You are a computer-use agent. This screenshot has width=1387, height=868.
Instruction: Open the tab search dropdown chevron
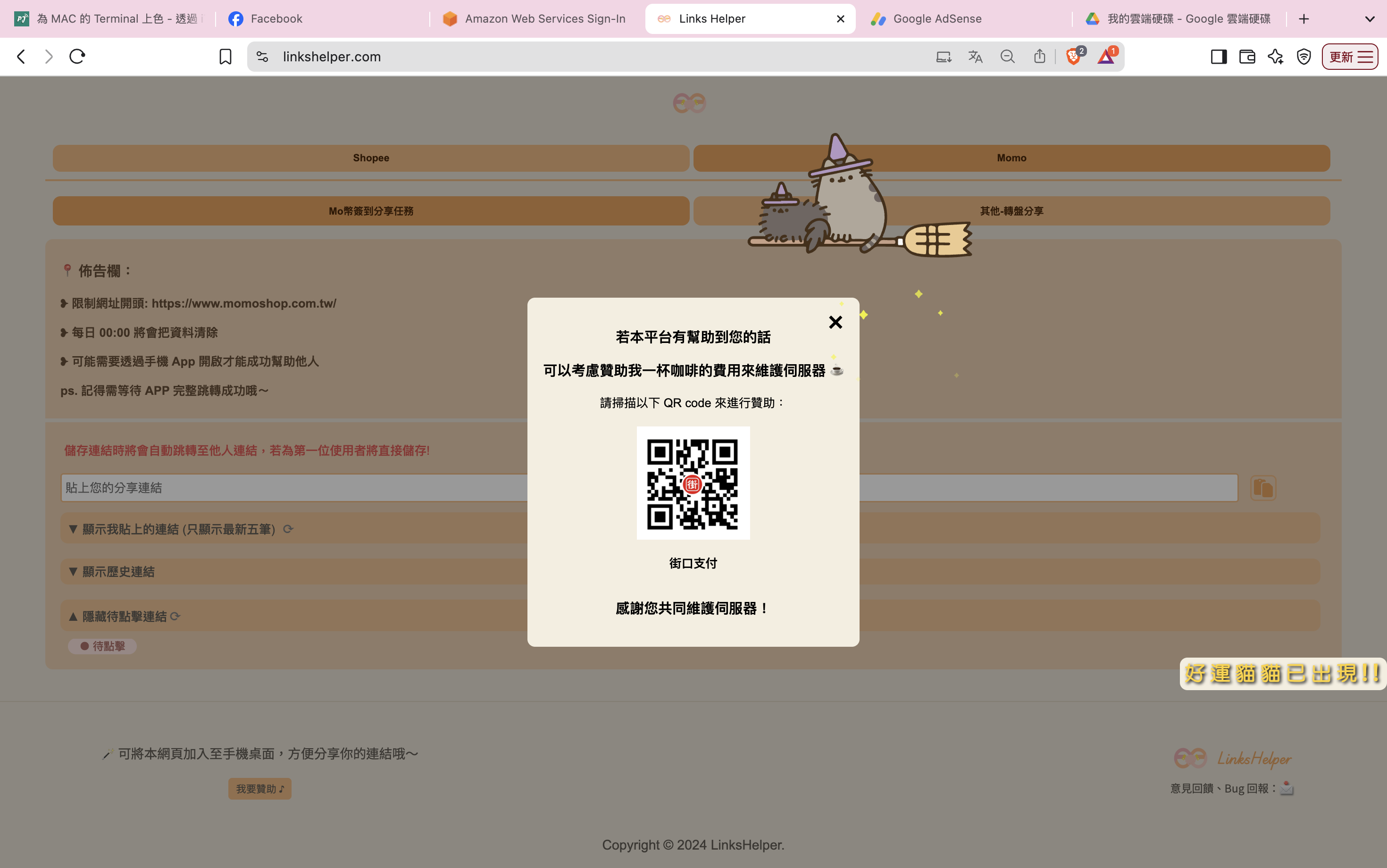pos(1370,19)
